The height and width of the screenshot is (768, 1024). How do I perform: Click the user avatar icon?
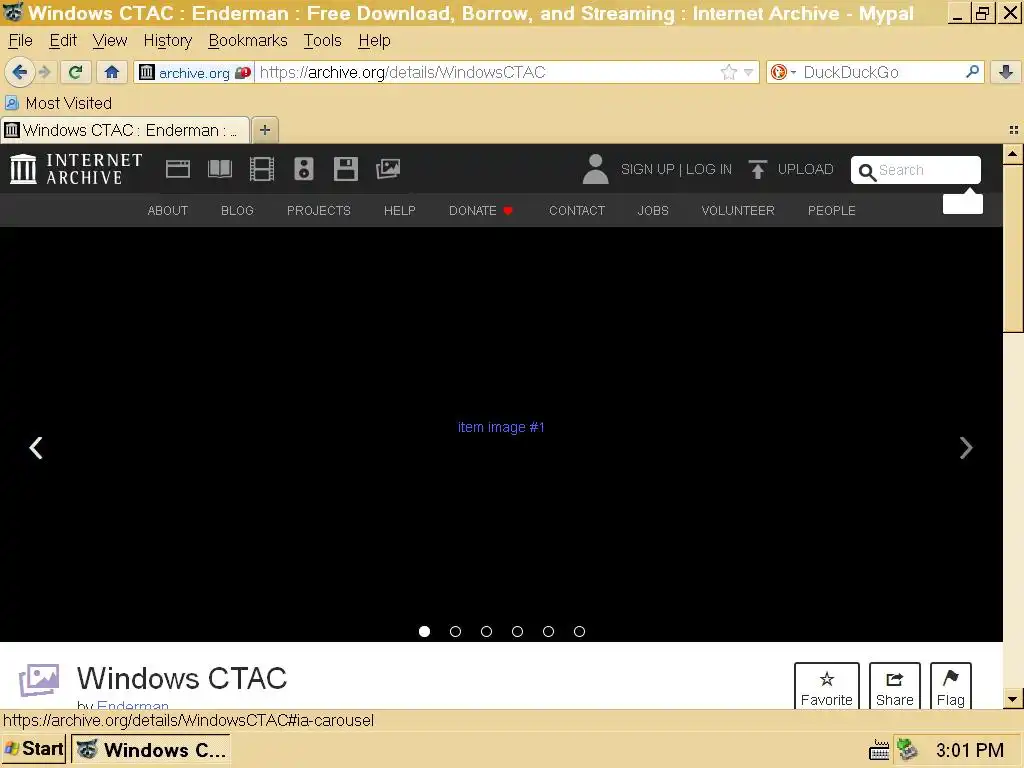click(x=595, y=169)
